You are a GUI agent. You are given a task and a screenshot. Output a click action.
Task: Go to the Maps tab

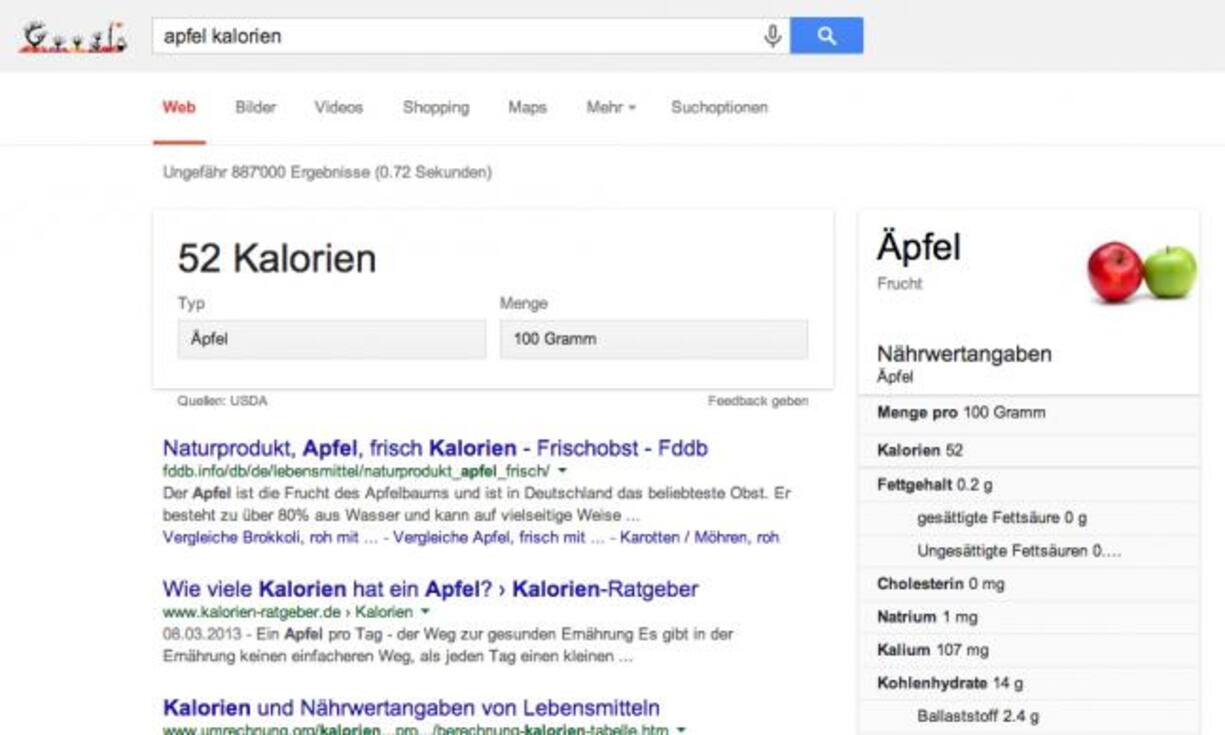click(527, 107)
